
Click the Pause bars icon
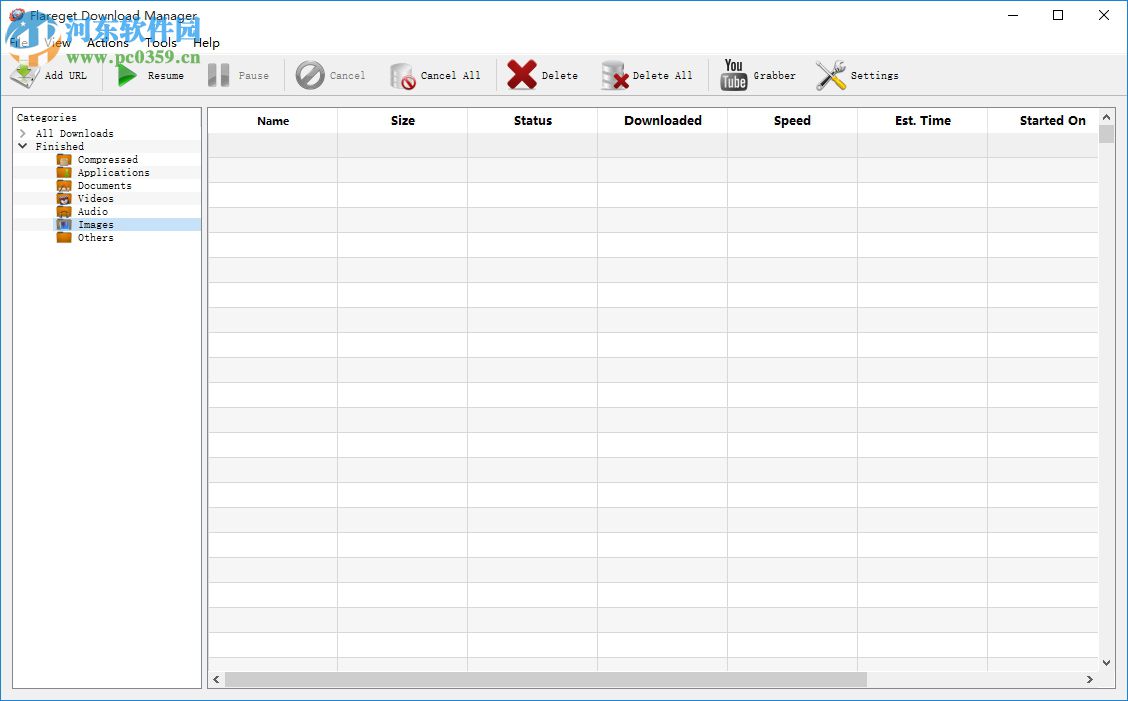pyautogui.click(x=219, y=75)
